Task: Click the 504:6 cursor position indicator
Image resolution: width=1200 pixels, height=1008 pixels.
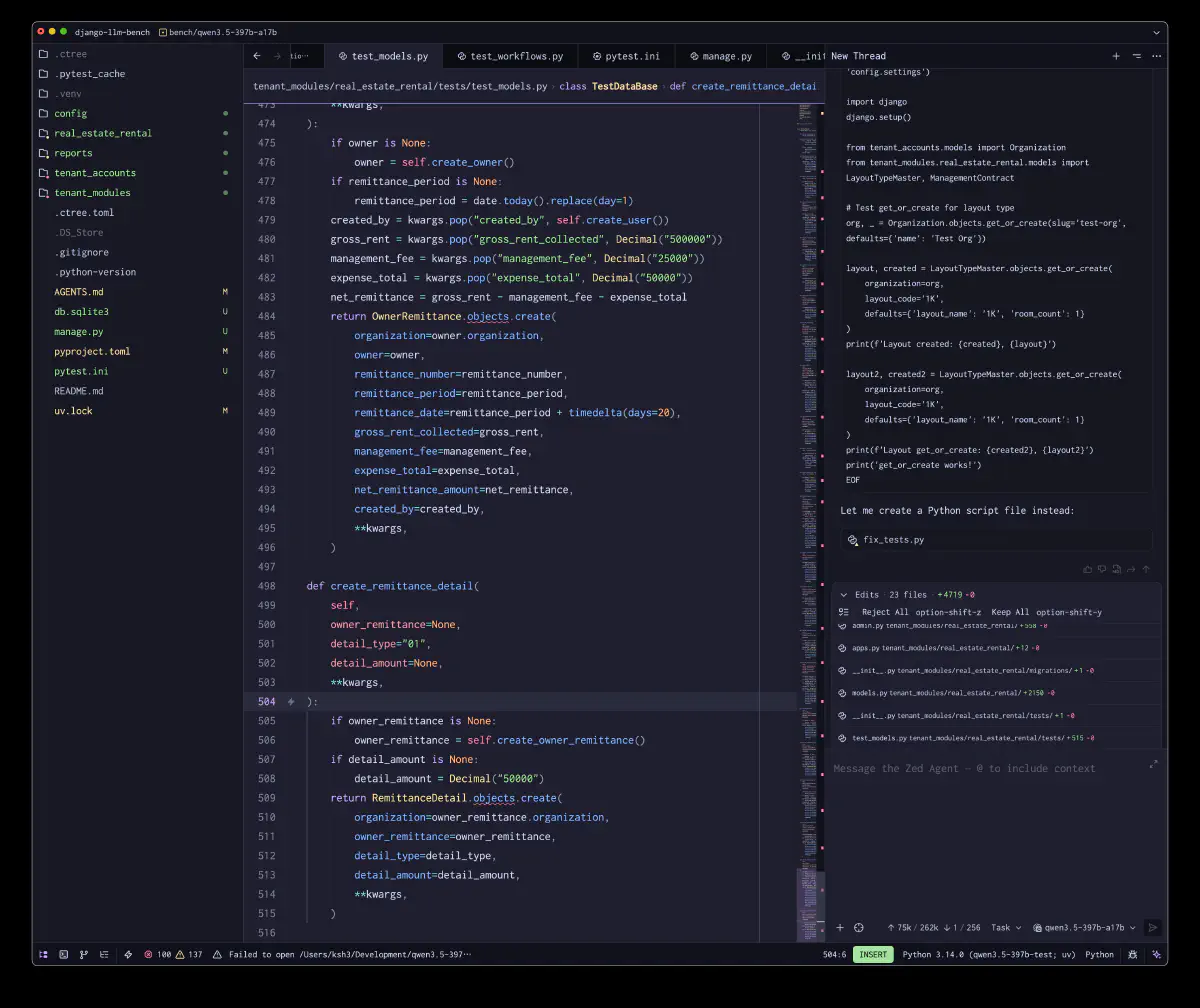Action: (x=834, y=954)
